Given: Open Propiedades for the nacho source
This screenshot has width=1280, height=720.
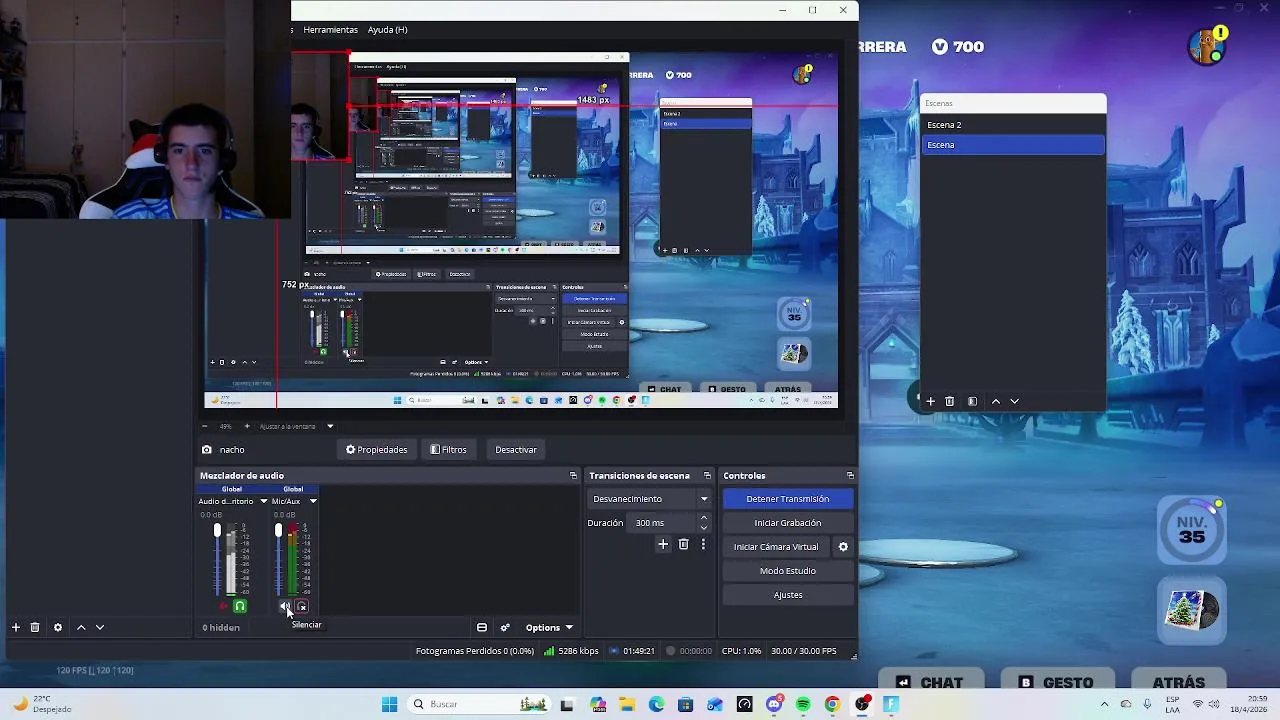Looking at the screenshot, I should pyautogui.click(x=376, y=449).
